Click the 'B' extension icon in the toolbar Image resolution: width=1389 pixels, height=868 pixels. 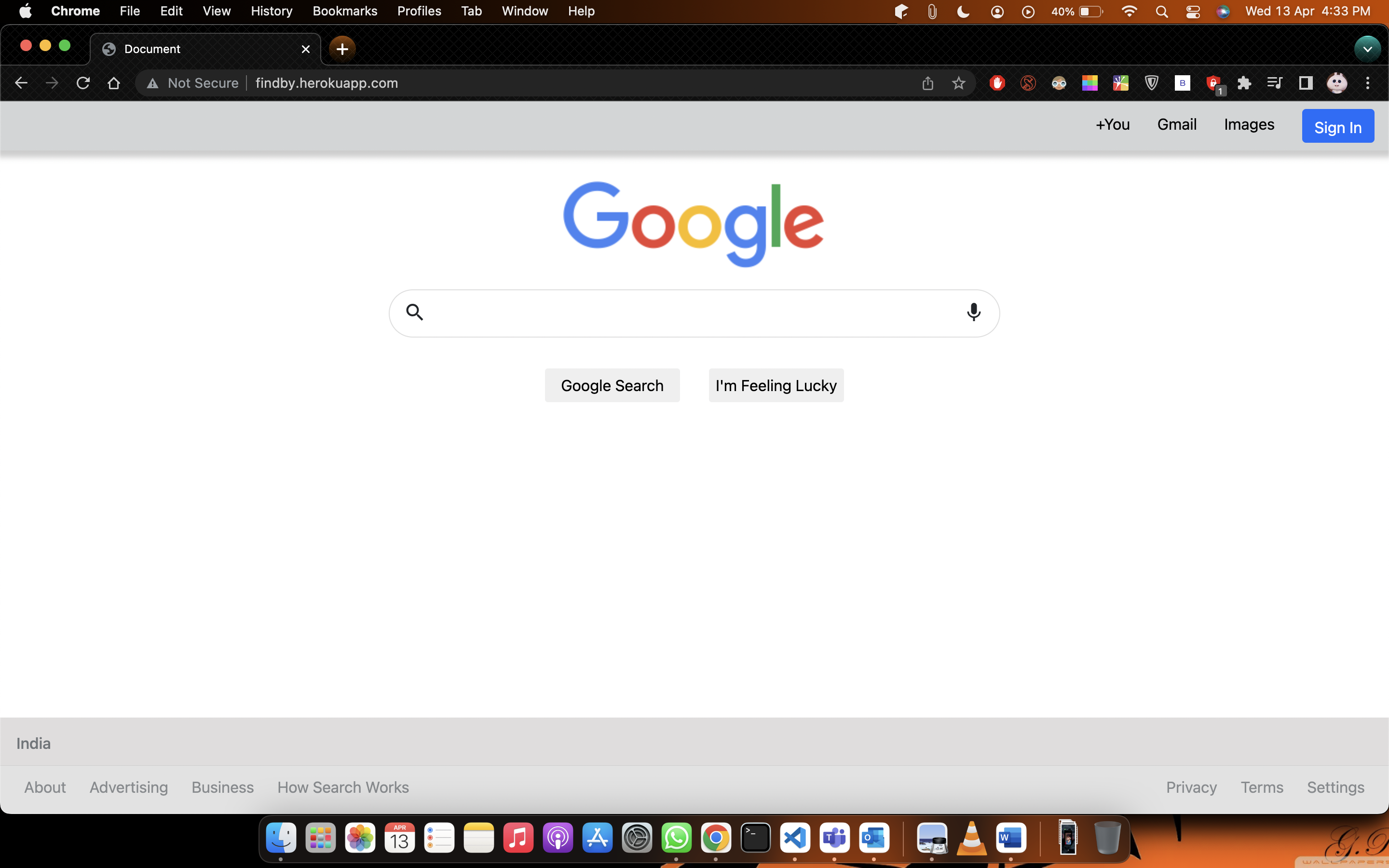pyautogui.click(x=1183, y=83)
